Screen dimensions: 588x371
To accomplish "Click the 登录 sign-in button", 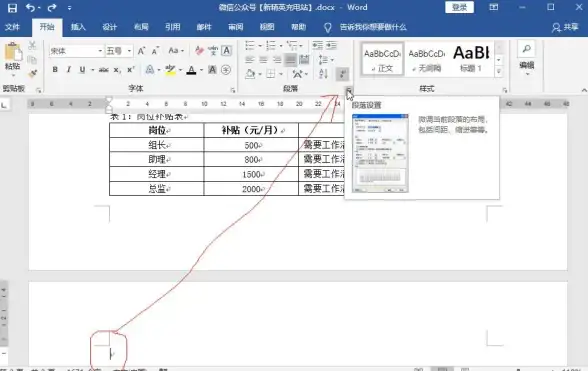I will point(459,7).
